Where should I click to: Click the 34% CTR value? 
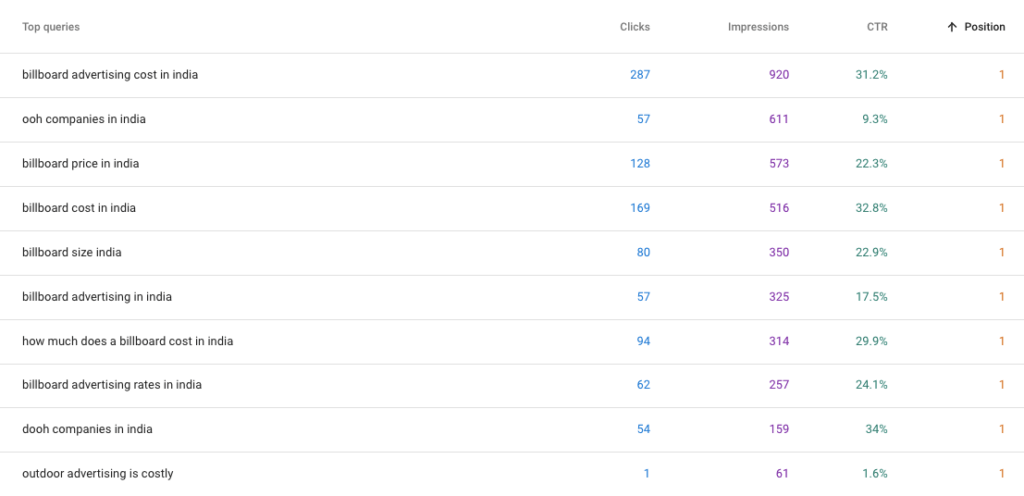[876, 429]
